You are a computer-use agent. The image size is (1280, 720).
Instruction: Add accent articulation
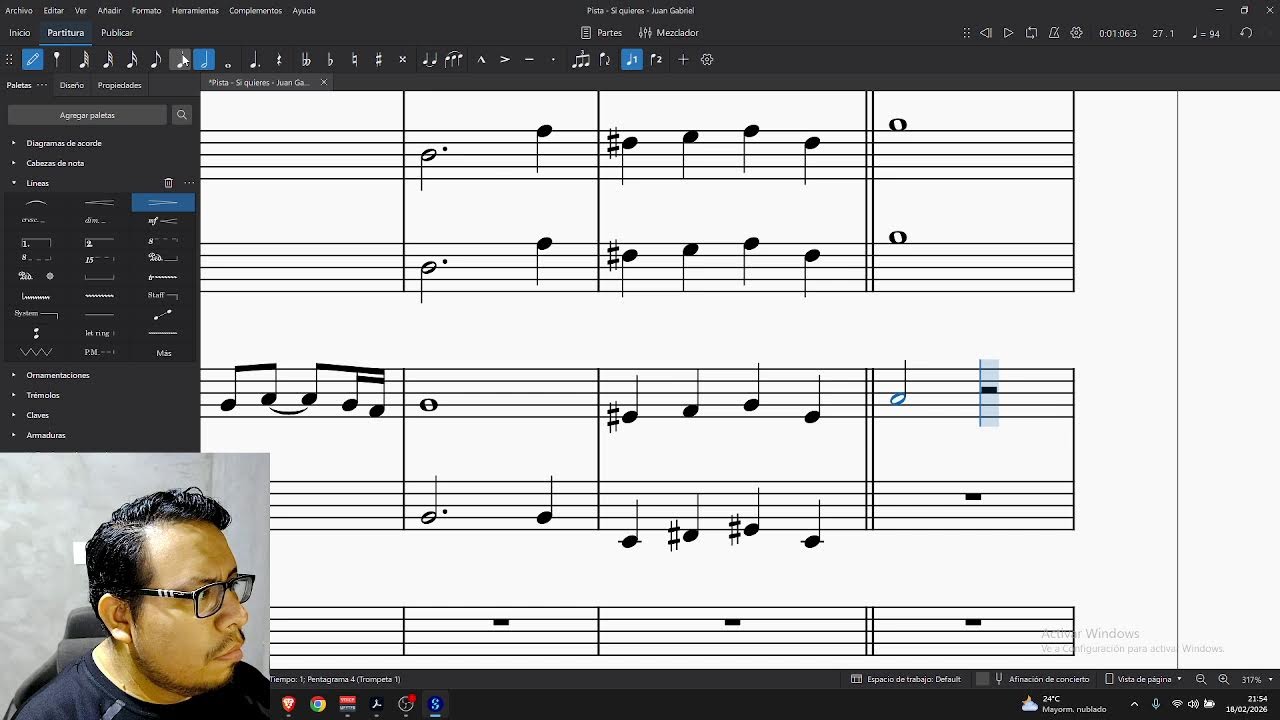[505, 60]
